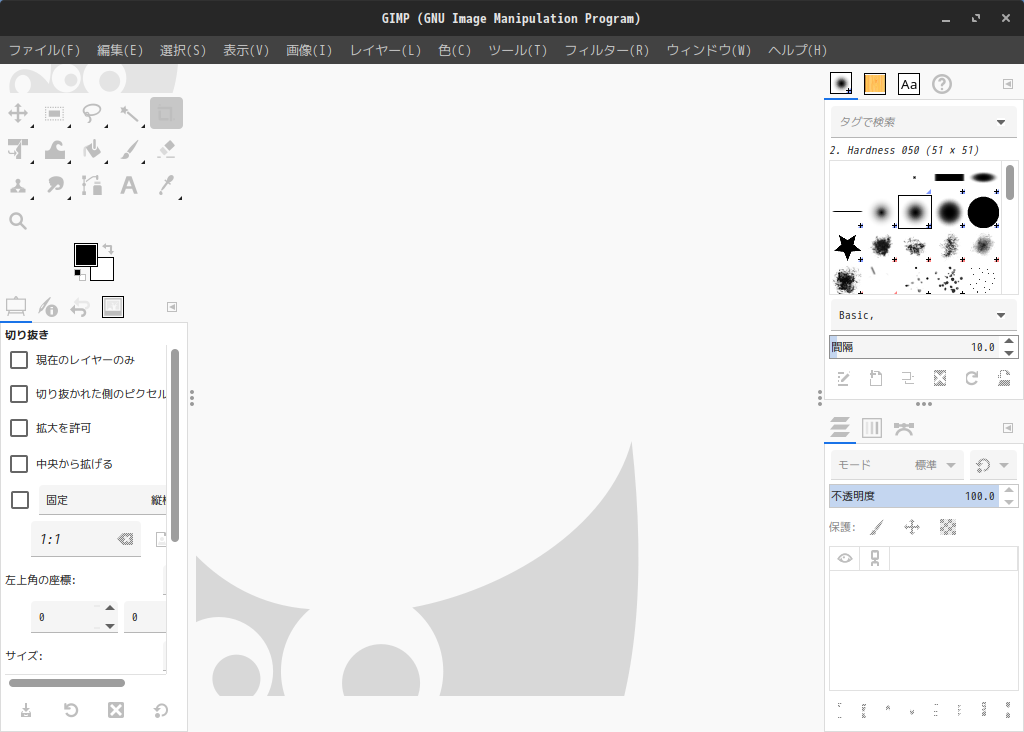Select the Rectangle Select tool
Viewport: 1024px width, 732px height.
tap(55, 114)
